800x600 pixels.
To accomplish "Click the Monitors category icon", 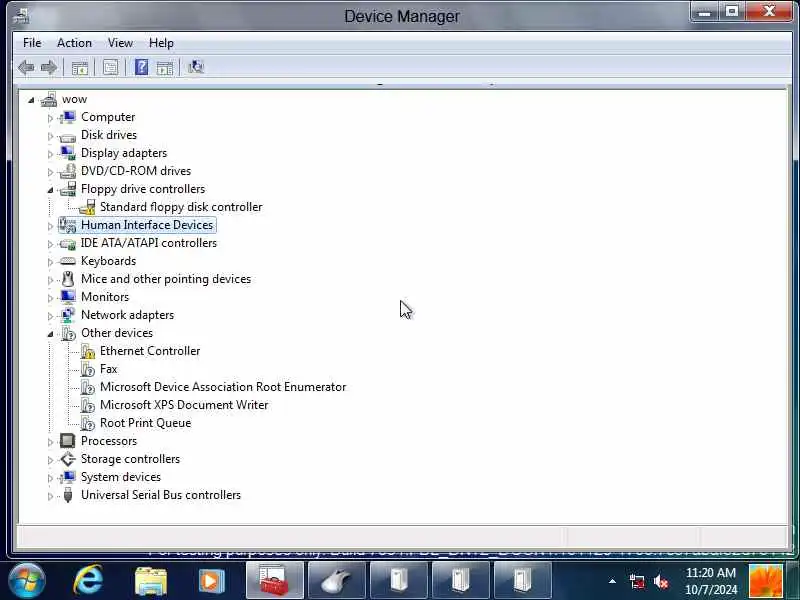I will coord(67,297).
